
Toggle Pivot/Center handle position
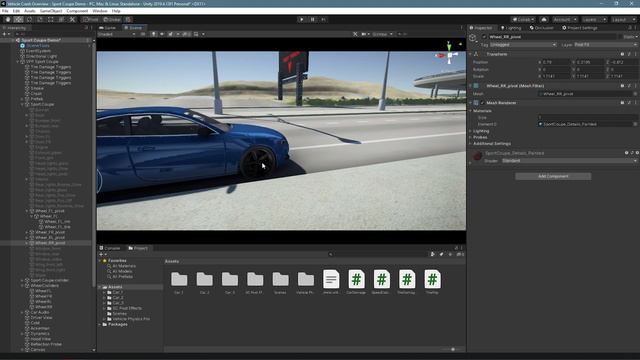coord(91,19)
